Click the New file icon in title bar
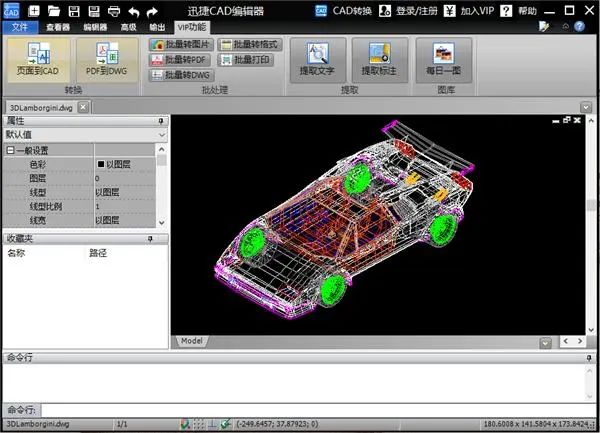The height and width of the screenshot is (433, 600). point(34,11)
